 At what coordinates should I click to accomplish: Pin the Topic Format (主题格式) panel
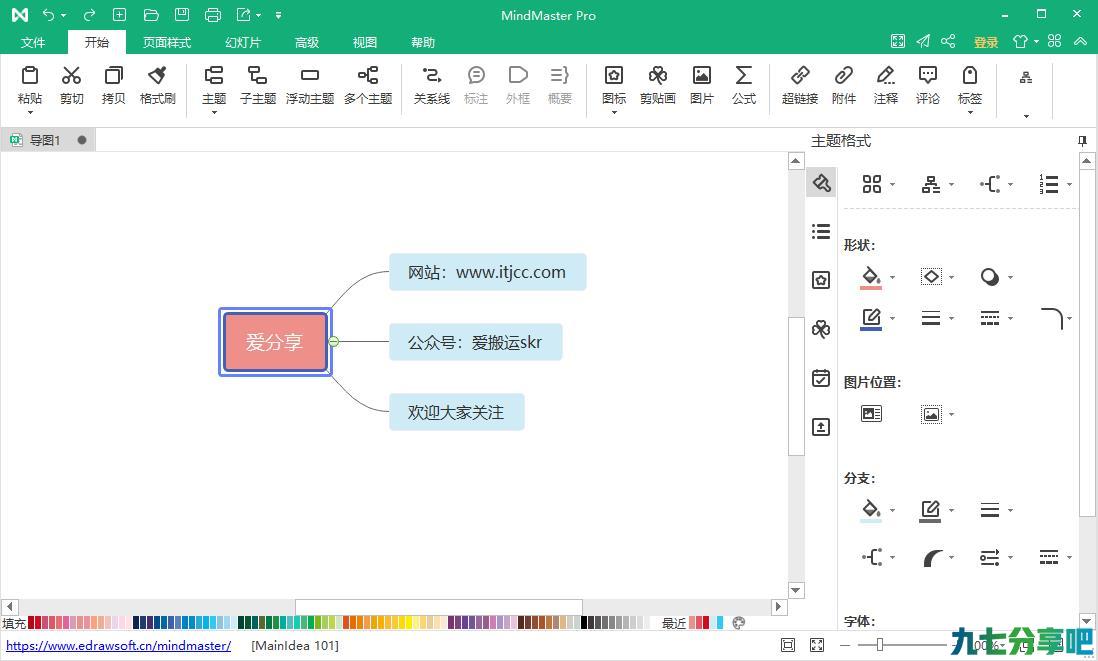(1082, 141)
